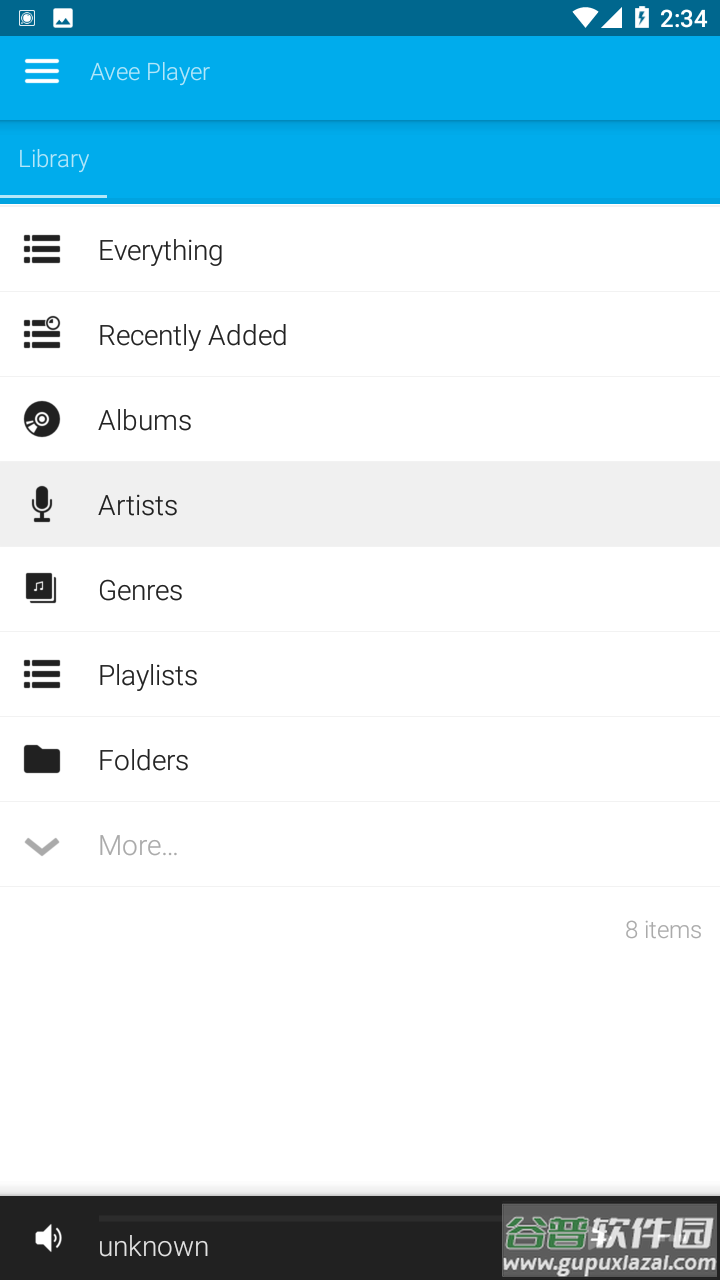The width and height of the screenshot is (720, 1280).
Task: Tap the Genres music note icon
Action: pyautogui.click(x=42, y=589)
